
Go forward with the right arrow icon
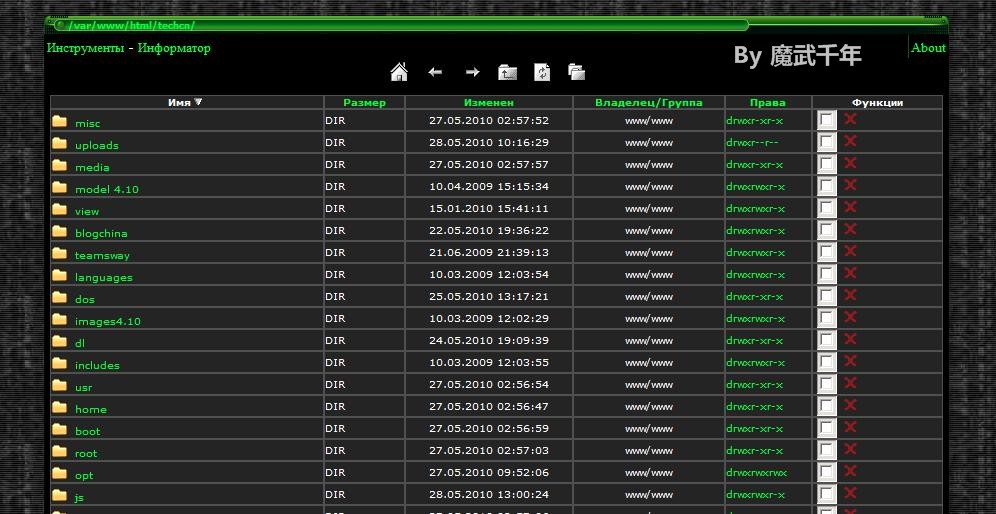[472, 72]
